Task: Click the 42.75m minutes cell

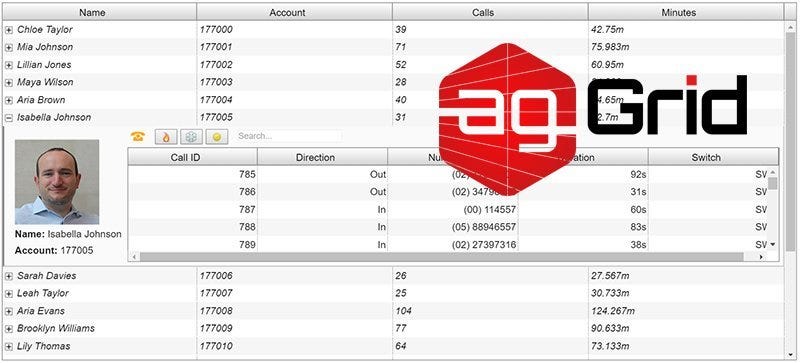Action: click(686, 30)
